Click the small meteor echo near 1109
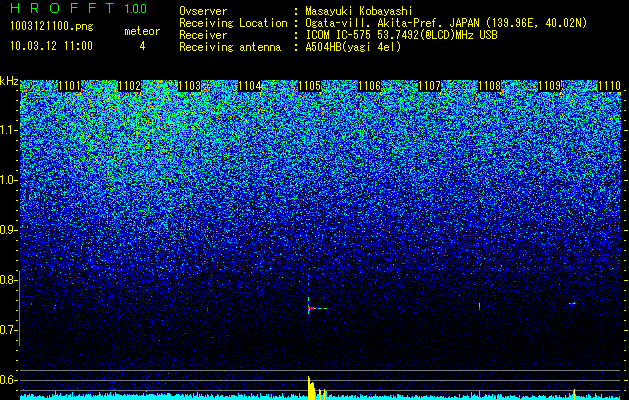Screen dimensions: 629x400 coord(572,303)
